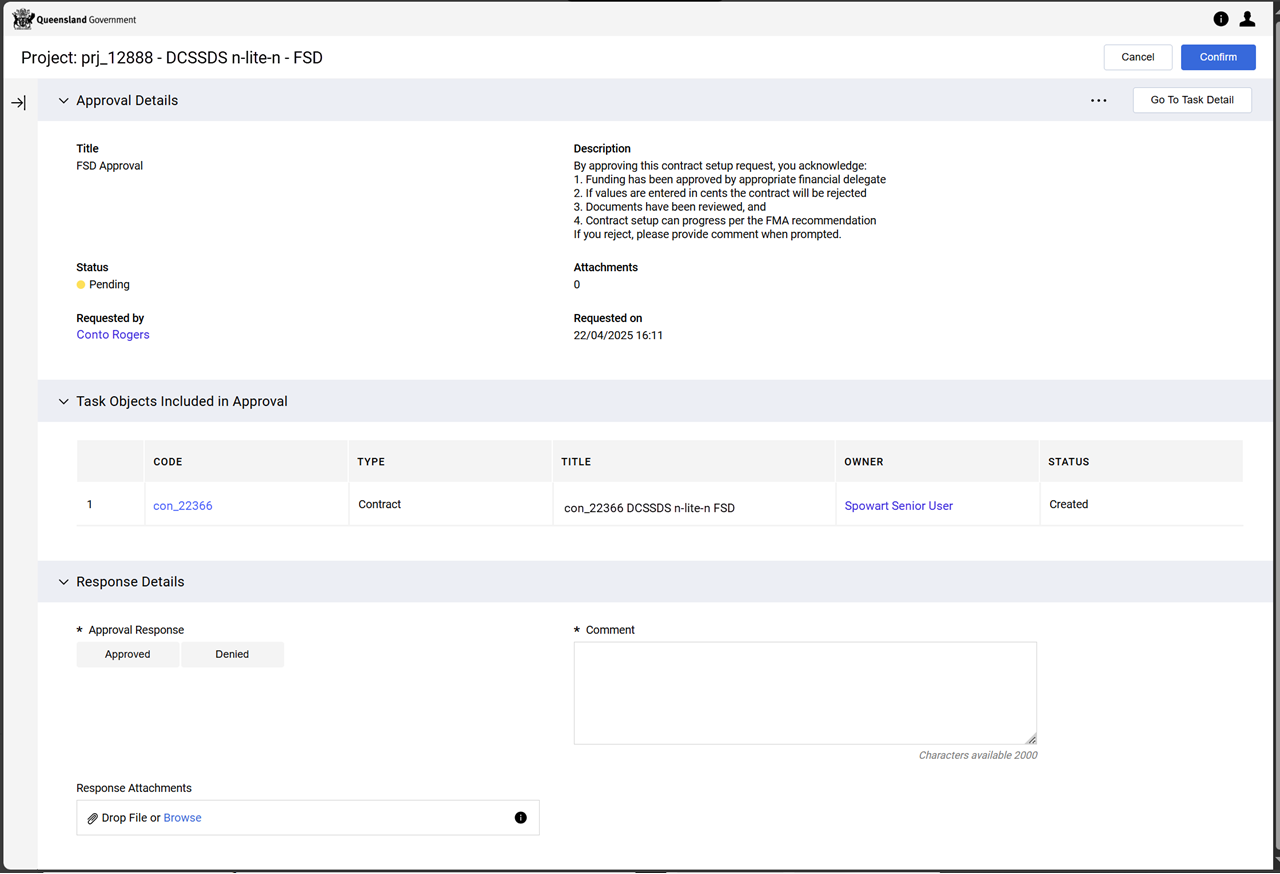1280x874 pixels.
Task: Click Browse to upload a file
Action: [182, 818]
